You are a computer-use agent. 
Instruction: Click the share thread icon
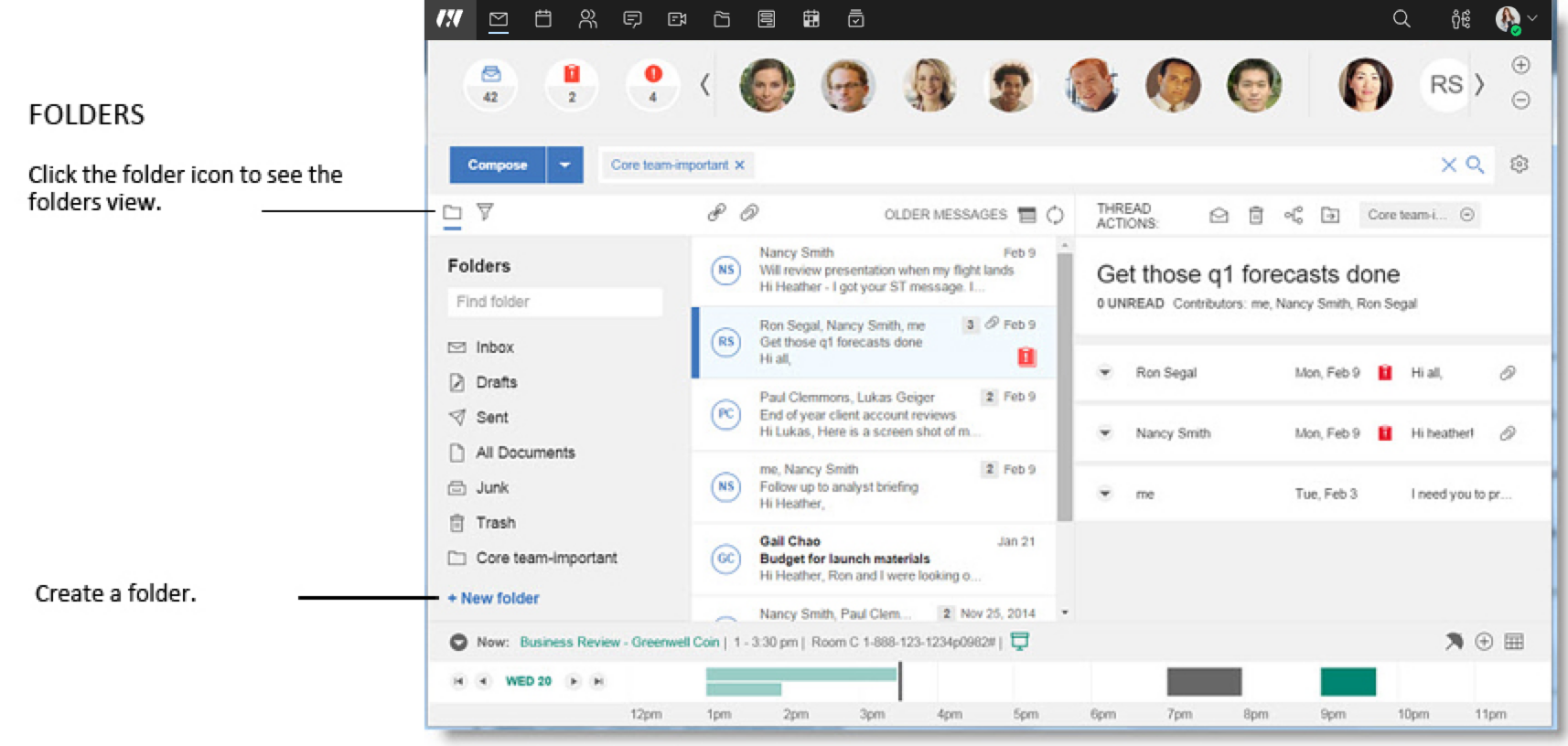[1293, 215]
